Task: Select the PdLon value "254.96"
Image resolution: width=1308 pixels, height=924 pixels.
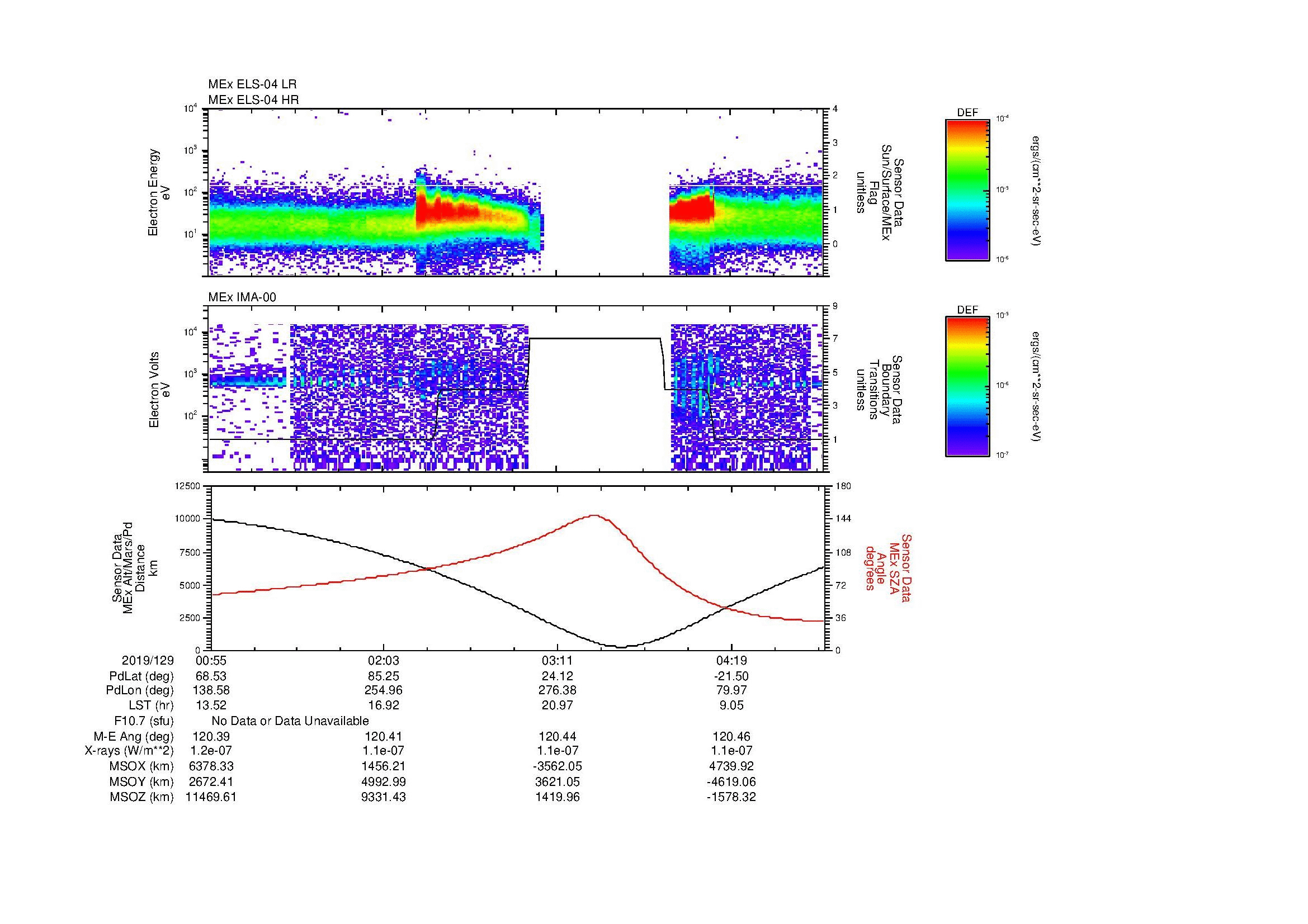Action: [x=384, y=690]
